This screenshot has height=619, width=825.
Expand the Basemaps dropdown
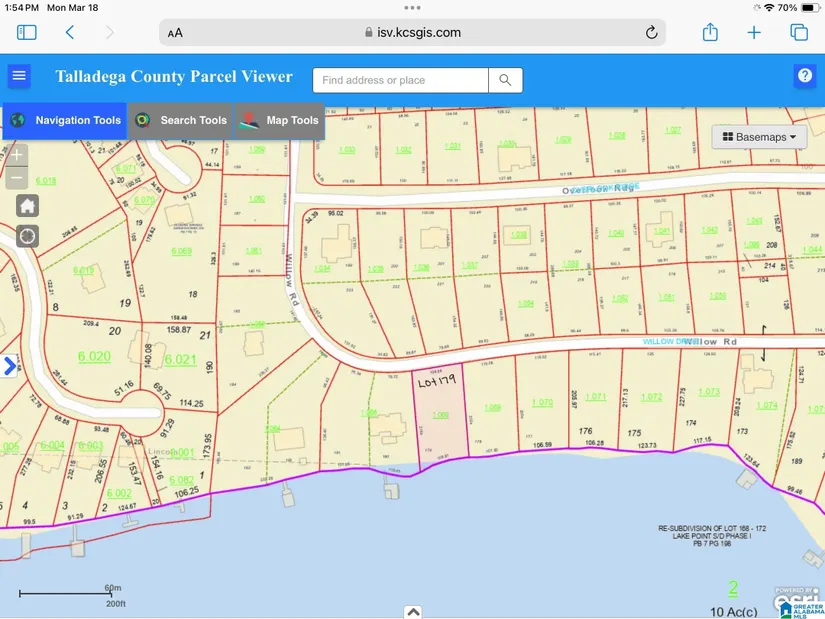pyautogui.click(x=759, y=137)
